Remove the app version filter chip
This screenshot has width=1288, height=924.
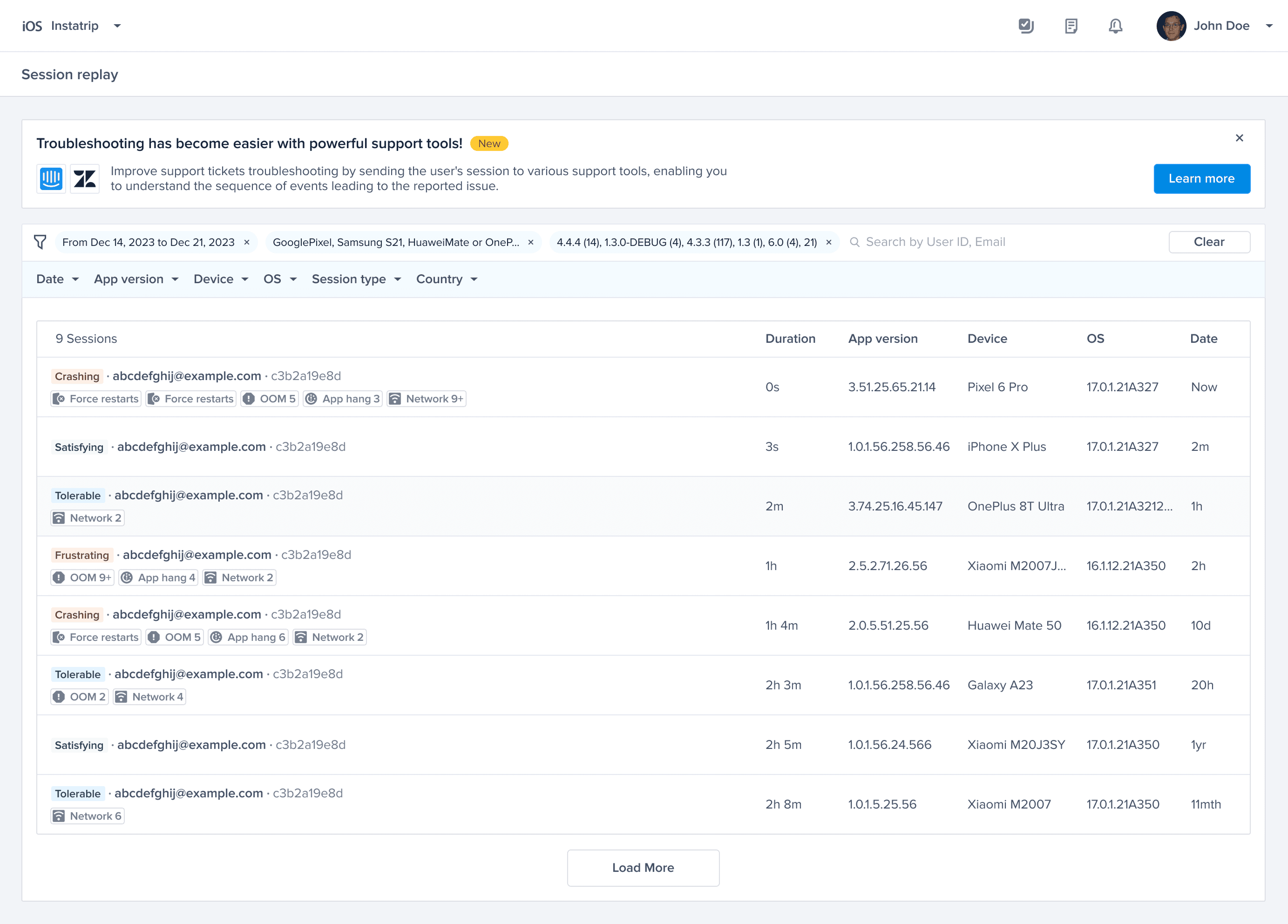click(x=828, y=243)
